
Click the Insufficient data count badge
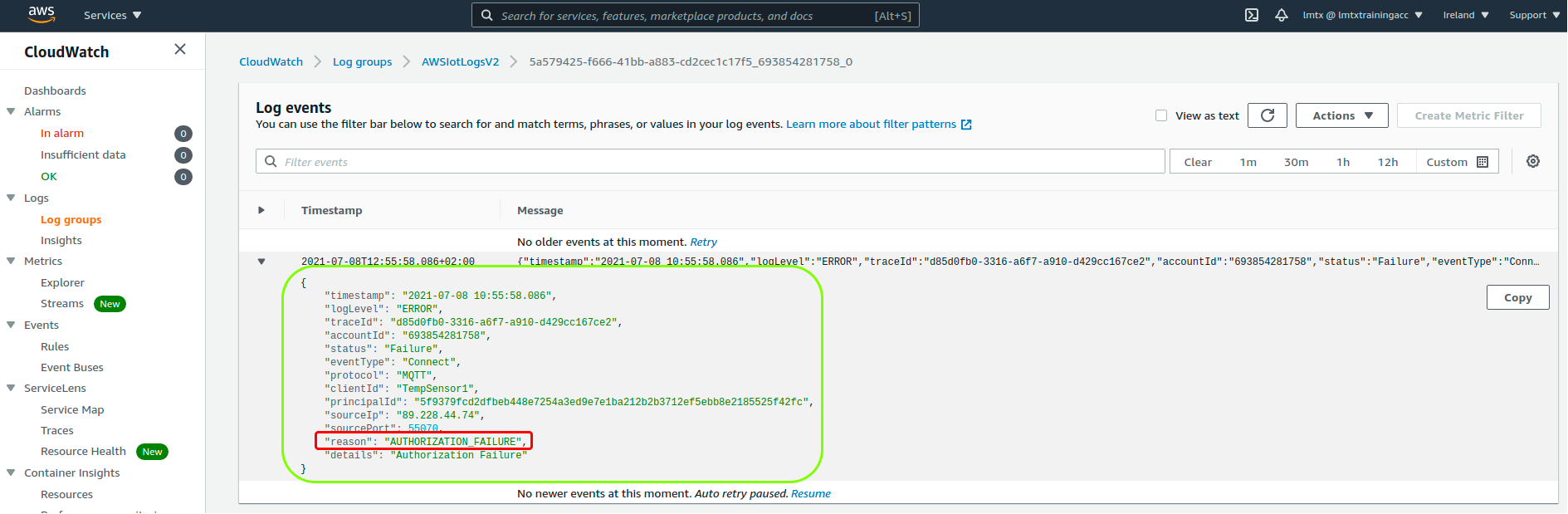pos(183,155)
